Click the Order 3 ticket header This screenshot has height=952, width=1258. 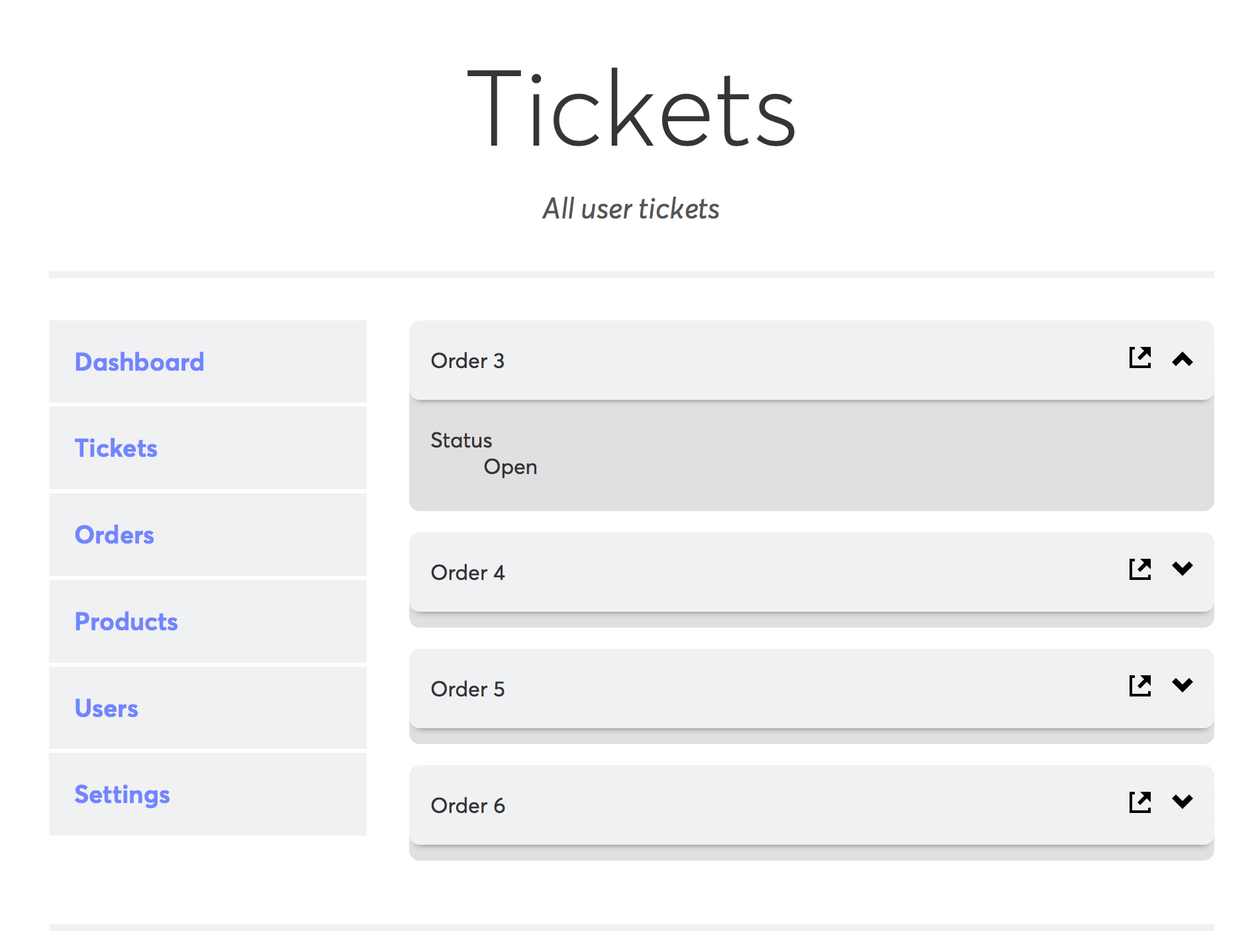tap(728, 361)
